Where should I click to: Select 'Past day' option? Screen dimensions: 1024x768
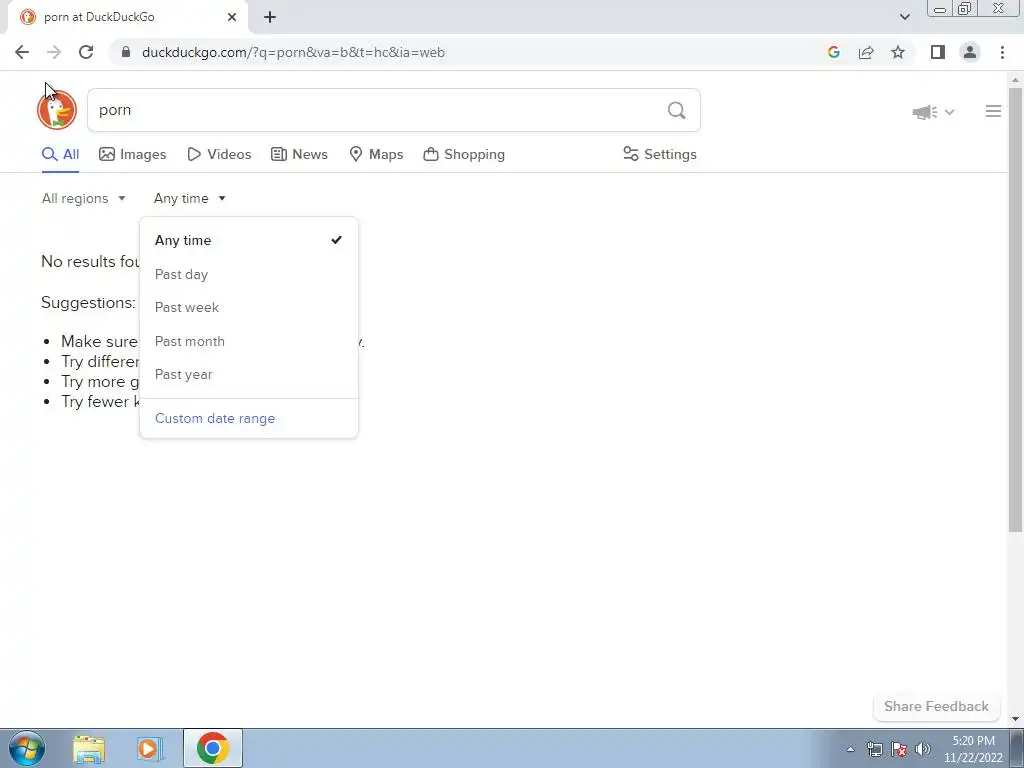coord(249,274)
